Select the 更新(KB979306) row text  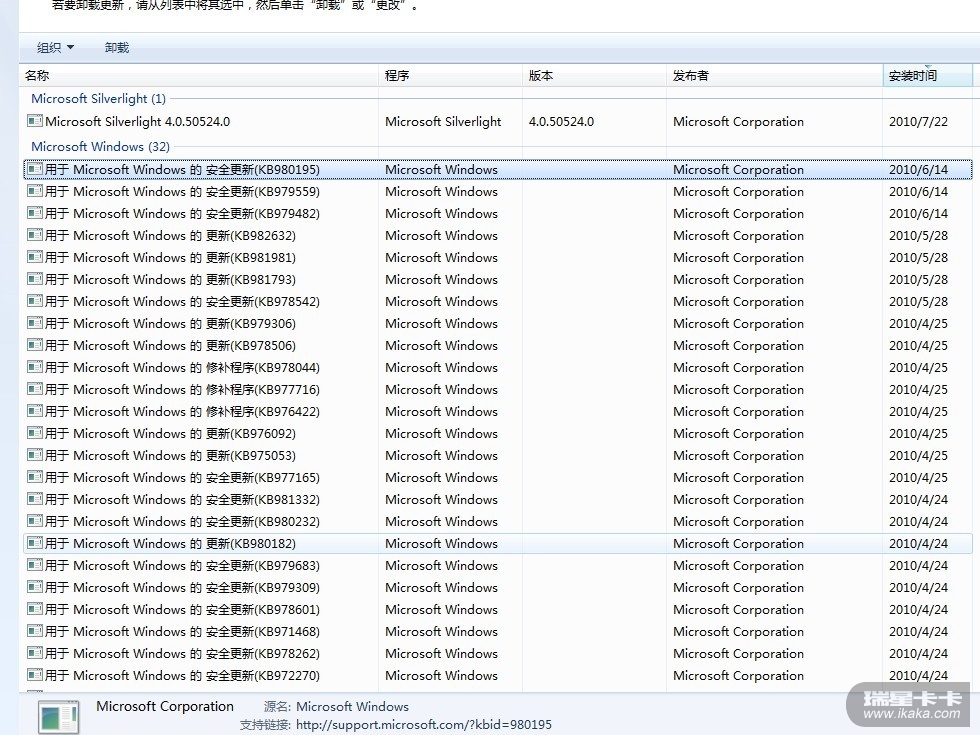[171, 324]
